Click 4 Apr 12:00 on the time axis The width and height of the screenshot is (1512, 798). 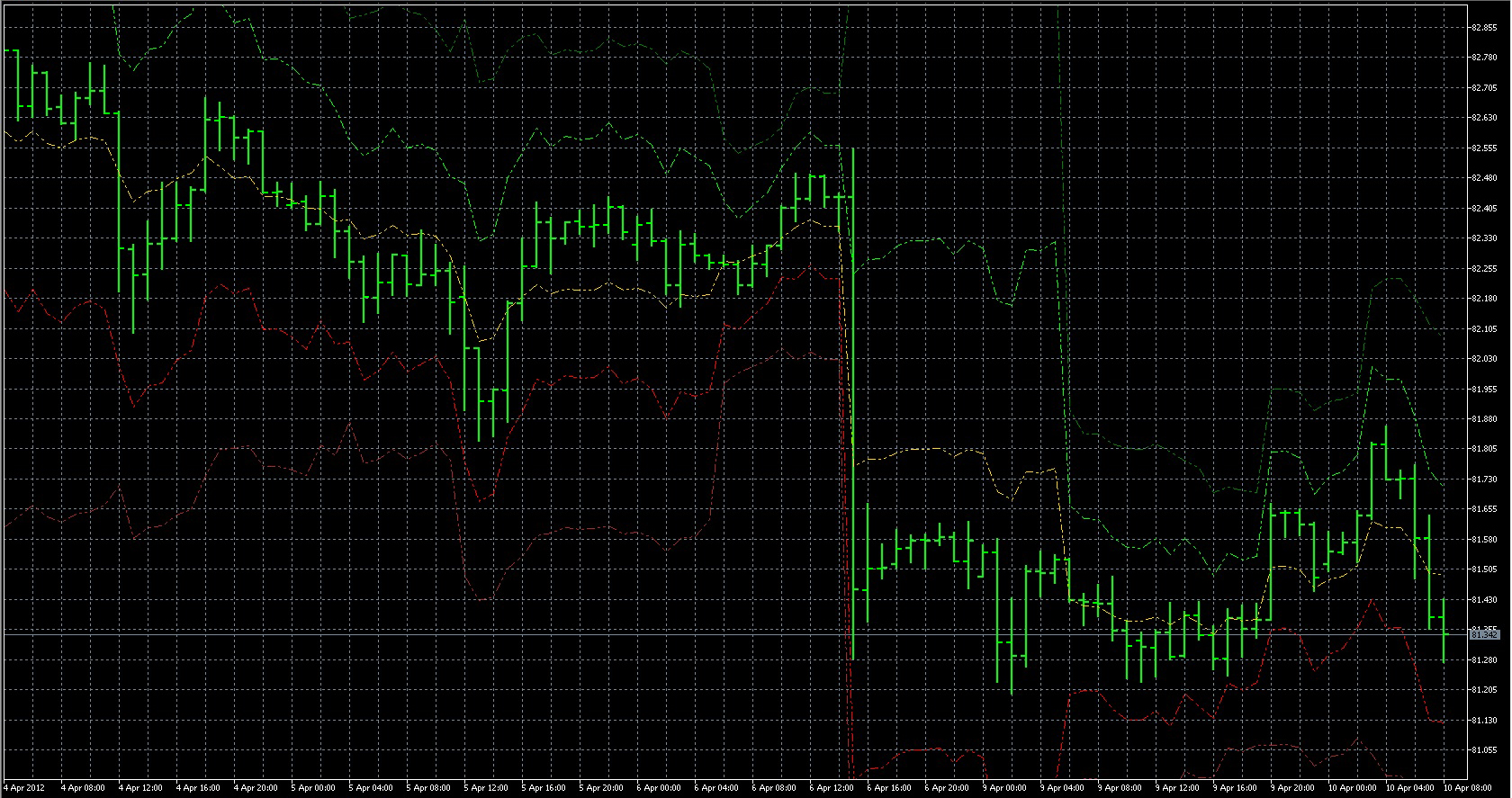tap(140, 788)
